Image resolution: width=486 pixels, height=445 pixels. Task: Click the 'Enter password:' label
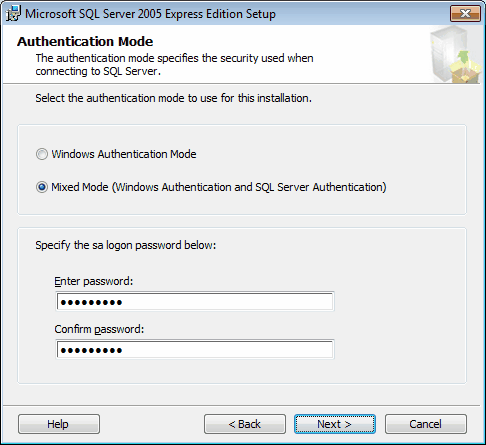click(x=94, y=281)
